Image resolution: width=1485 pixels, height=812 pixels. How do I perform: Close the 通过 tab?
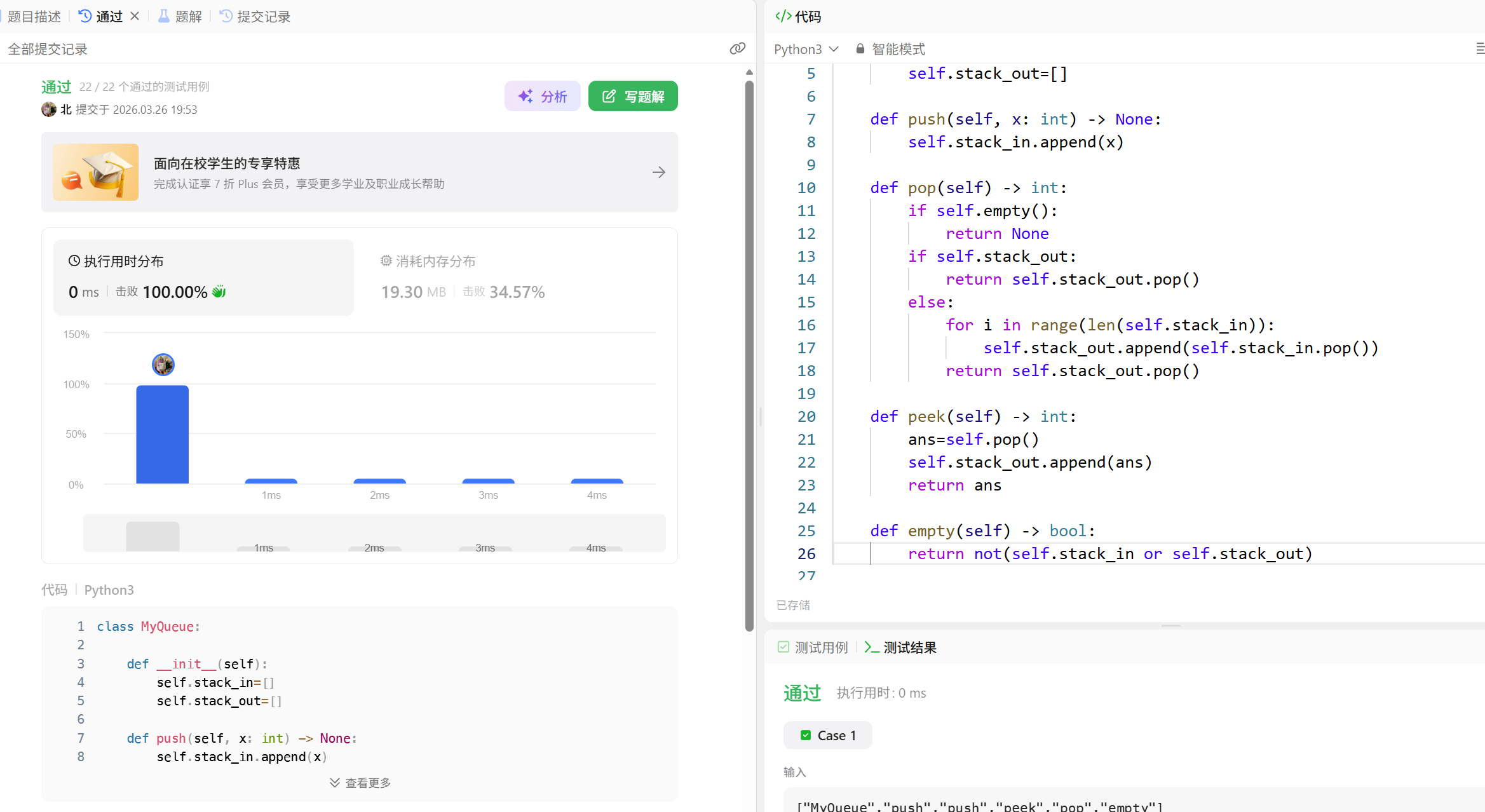click(x=135, y=16)
